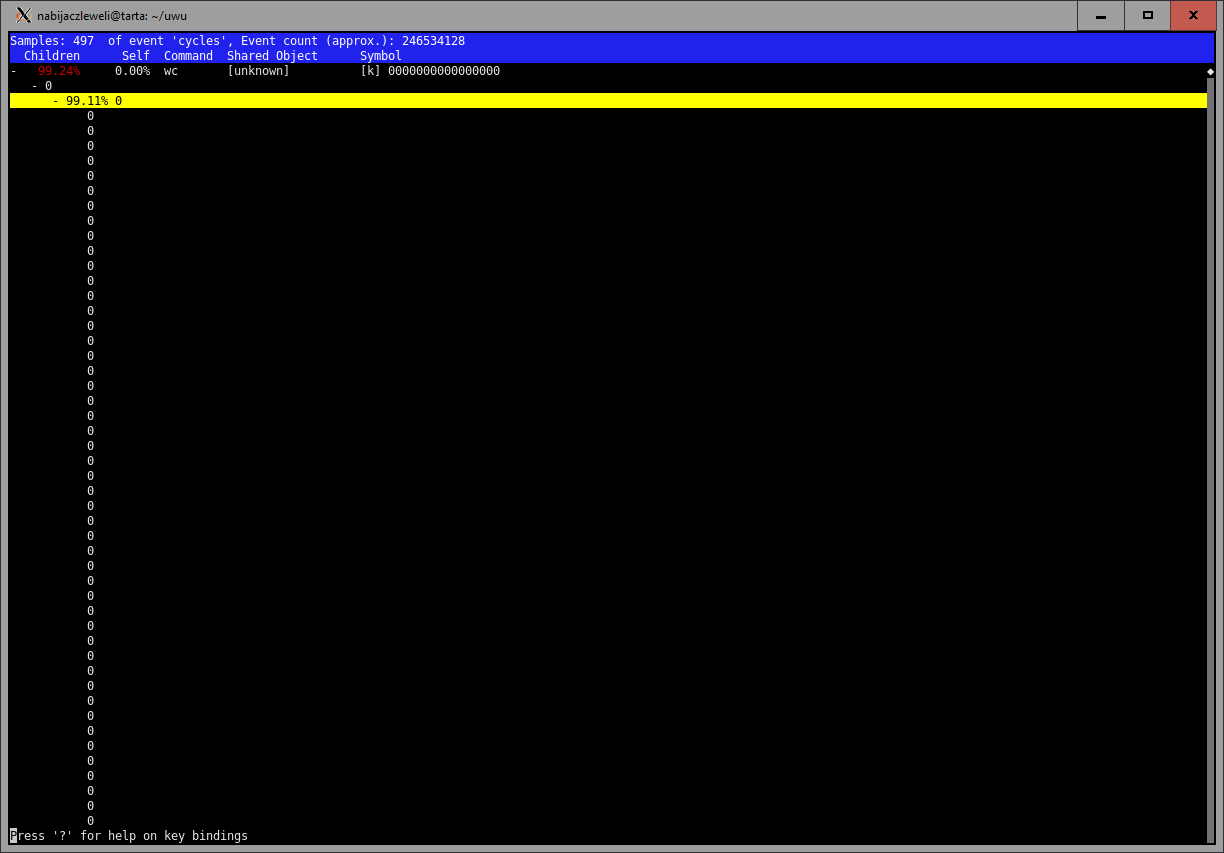Maximize the terminal window
This screenshot has height=853, width=1224.
coord(1147,15)
